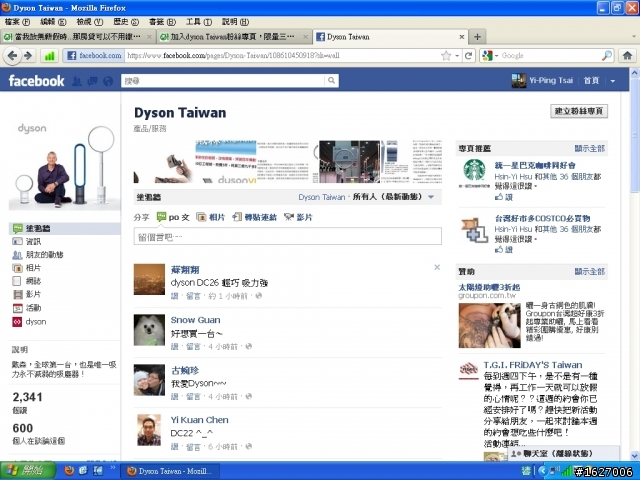Click in the Facebook search field
The height and width of the screenshot is (480, 640).
223,81
